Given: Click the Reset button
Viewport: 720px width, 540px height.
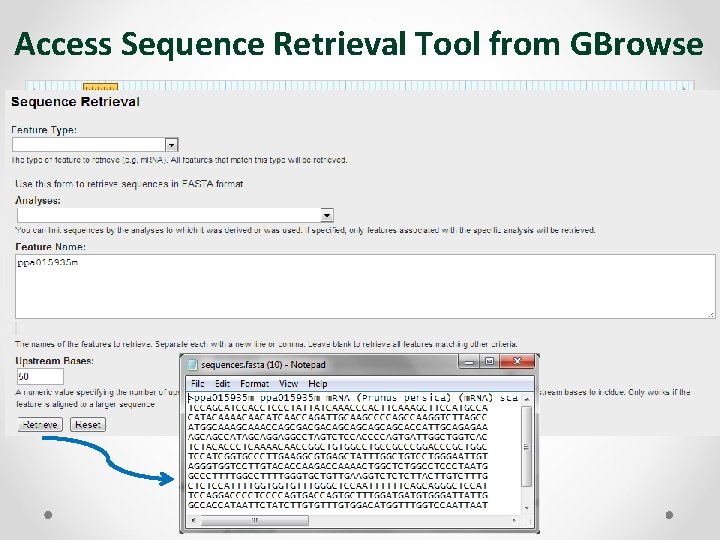Looking at the screenshot, I should click(88, 425).
